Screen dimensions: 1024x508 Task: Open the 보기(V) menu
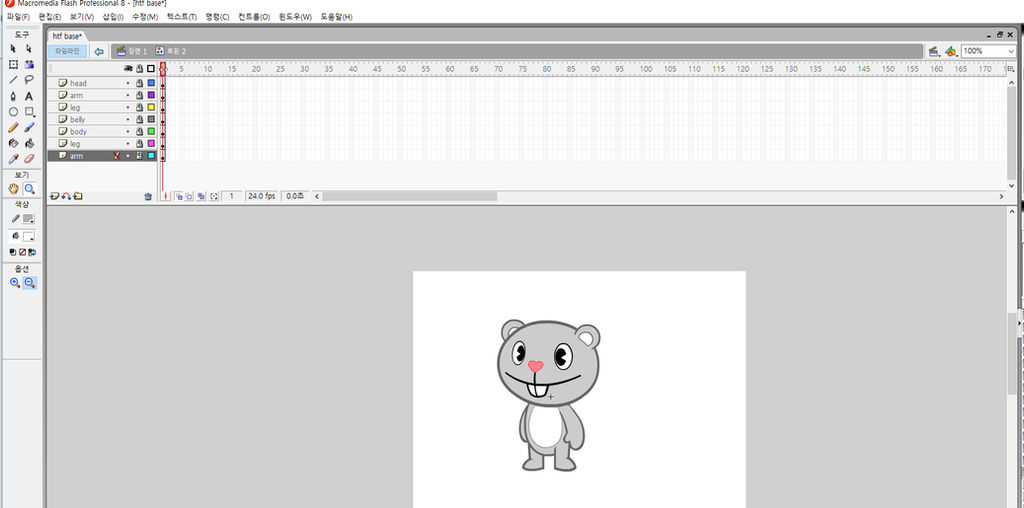[82, 17]
